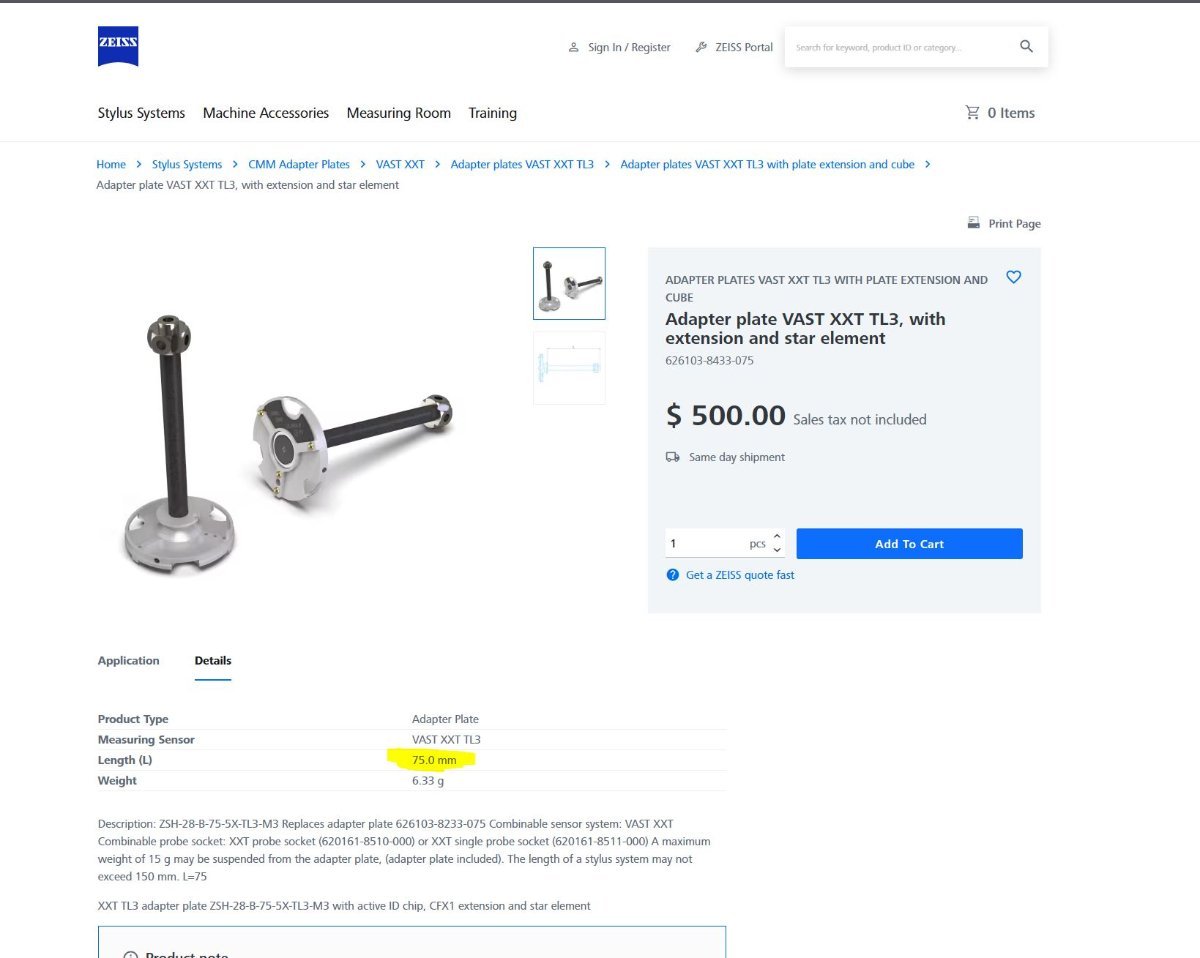1200x958 pixels.
Task: Select the Details tab
Action: [x=213, y=661]
